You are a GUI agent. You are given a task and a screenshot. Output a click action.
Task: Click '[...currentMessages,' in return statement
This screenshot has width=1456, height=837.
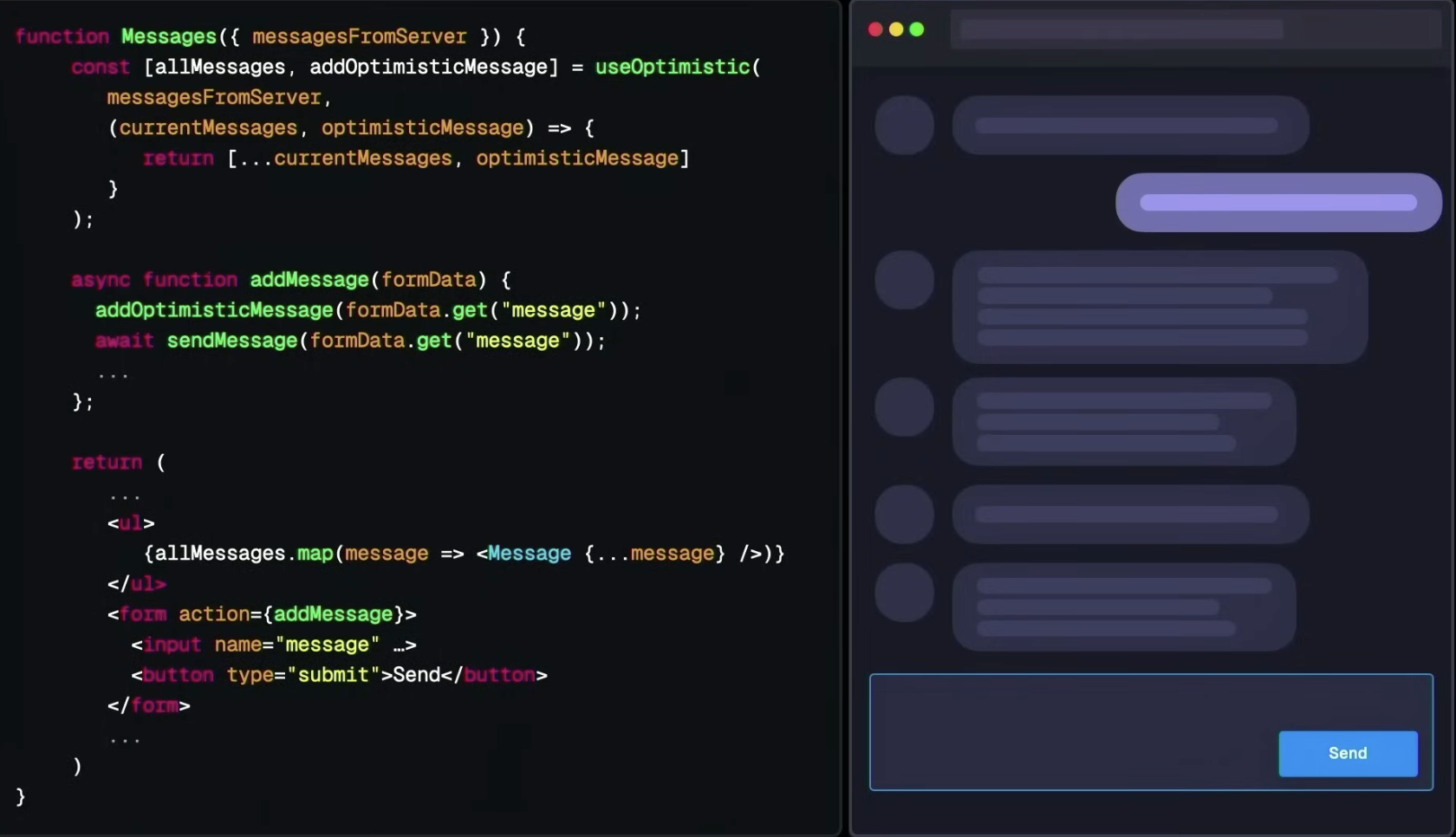pyautogui.click(x=345, y=158)
